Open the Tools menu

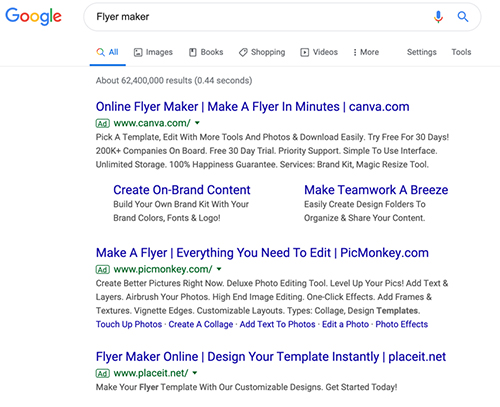(461, 52)
